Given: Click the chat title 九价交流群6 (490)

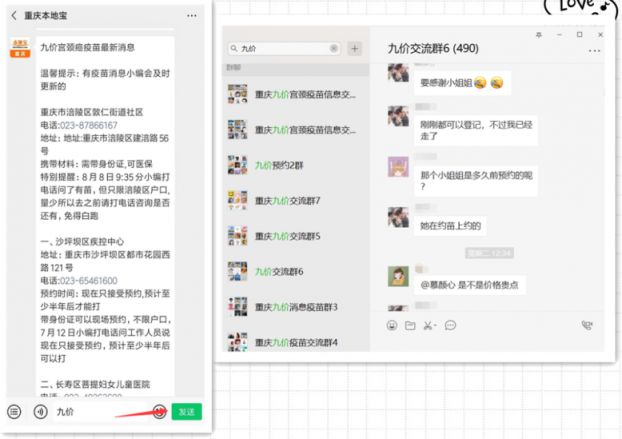Looking at the screenshot, I should (433, 48).
